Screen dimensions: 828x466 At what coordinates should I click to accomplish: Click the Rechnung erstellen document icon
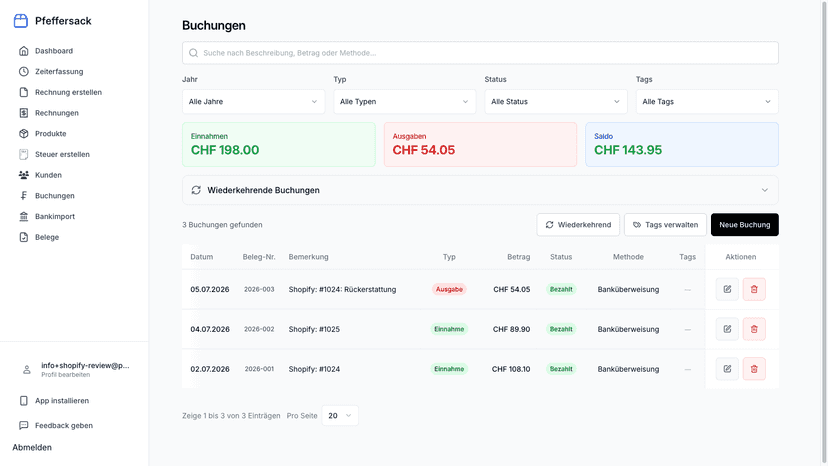tap(24, 92)
